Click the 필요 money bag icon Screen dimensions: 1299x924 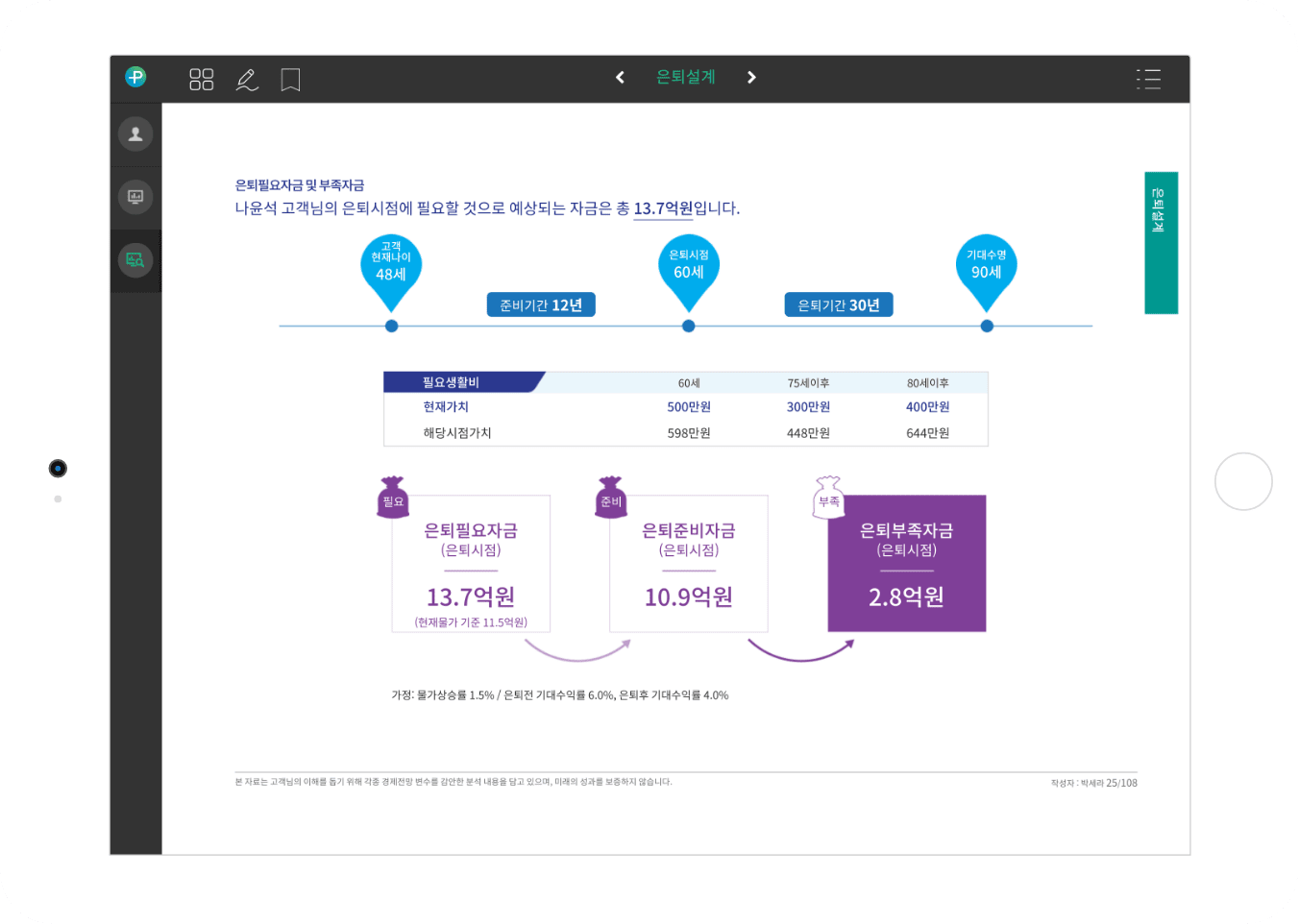(x=393, y=498)
